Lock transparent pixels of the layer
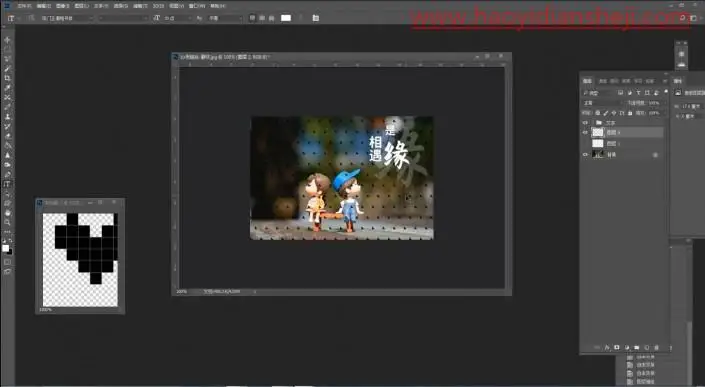This screenshot has width=705, height=387. click(x=598, y=113)
